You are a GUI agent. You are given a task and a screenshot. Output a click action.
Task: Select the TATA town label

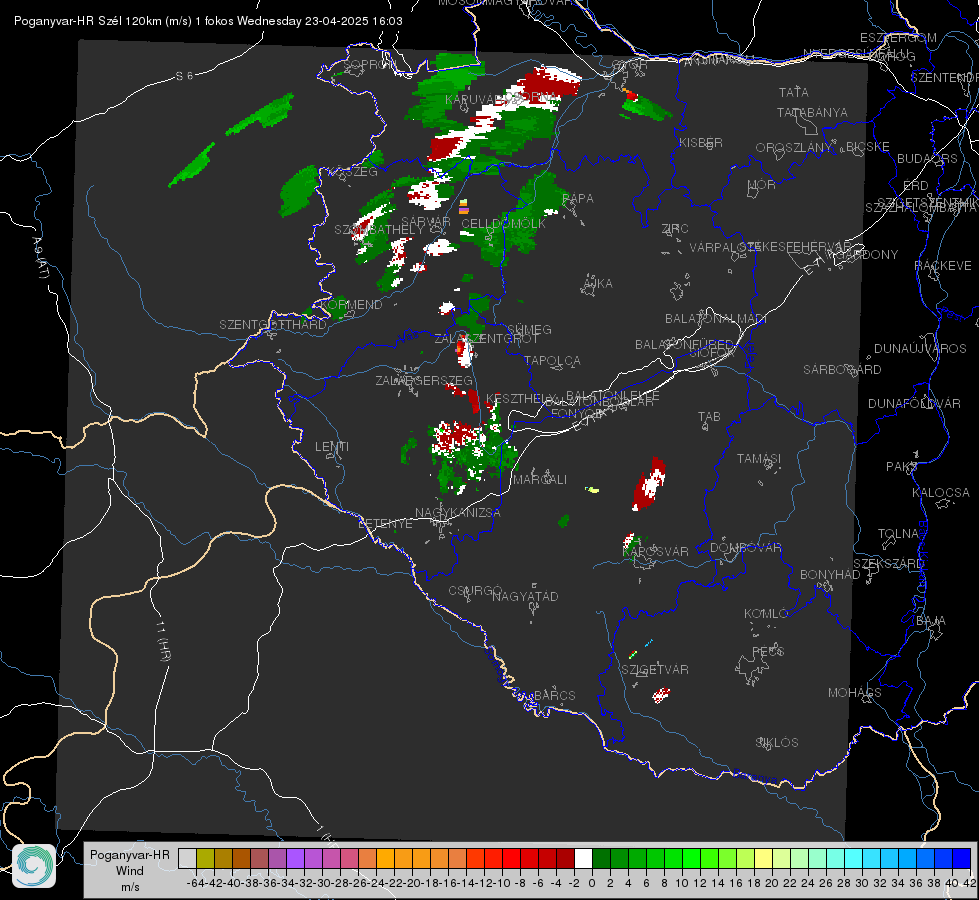coord(794,92)
